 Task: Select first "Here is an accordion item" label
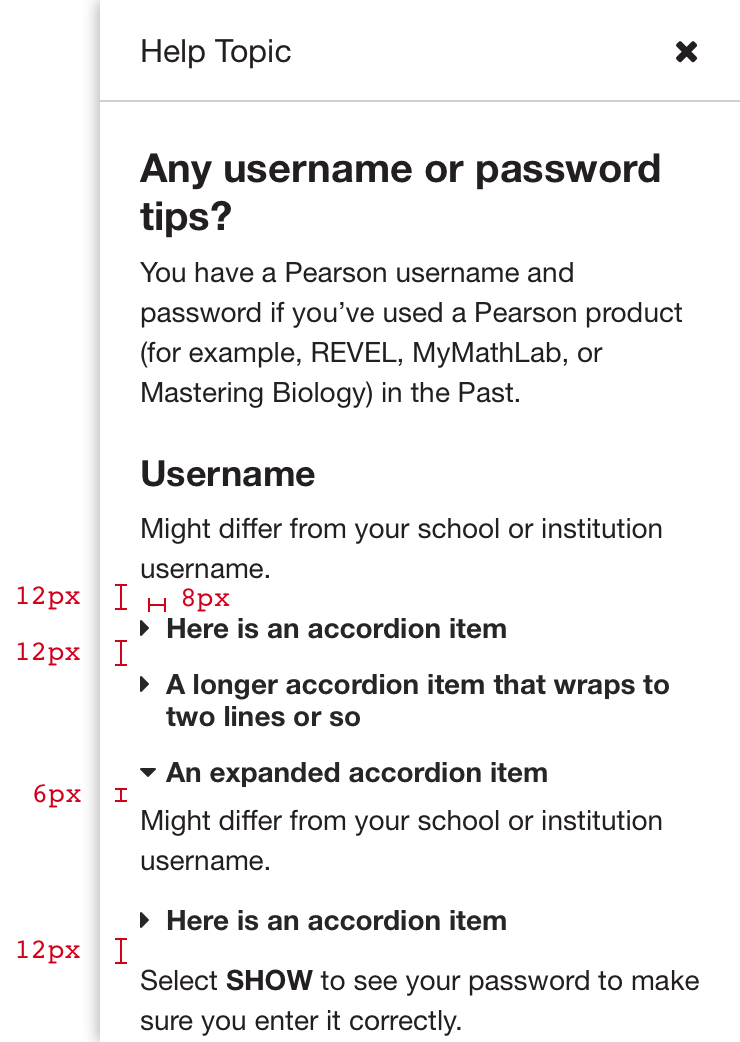pyautogui.click(x=336, y=629)
